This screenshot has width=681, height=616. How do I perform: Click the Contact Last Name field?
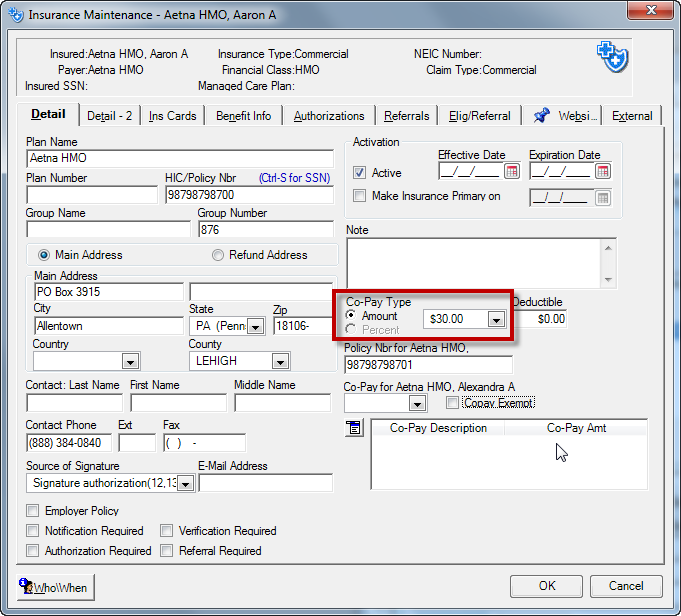pyautogui.click(x=74, y=403)
